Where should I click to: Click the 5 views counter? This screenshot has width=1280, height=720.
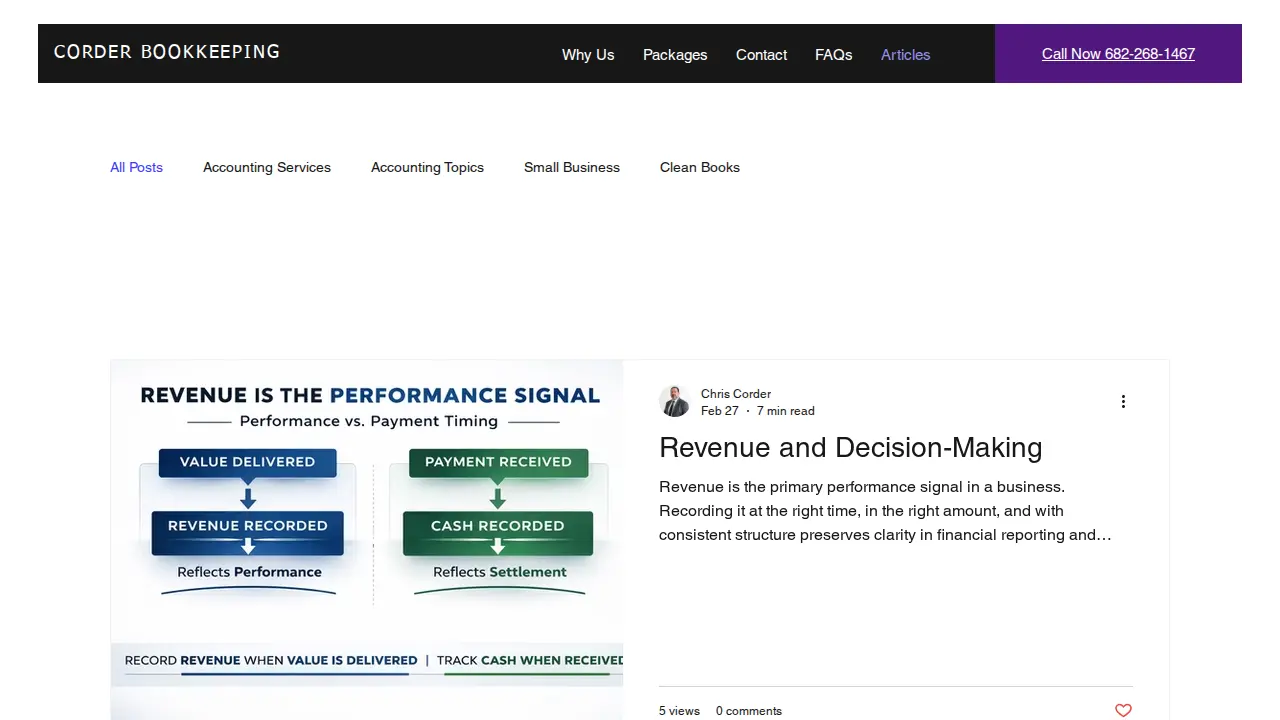click(x=679, y=711)
